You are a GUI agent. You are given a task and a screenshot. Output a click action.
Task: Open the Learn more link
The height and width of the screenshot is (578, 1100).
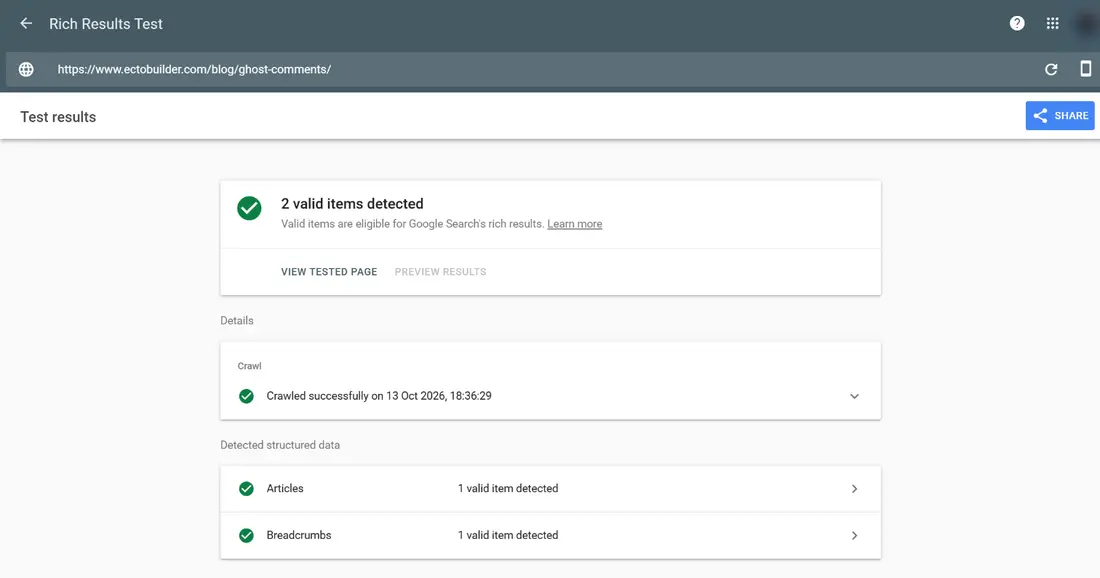pyautogui.click(x=575, y=224)
